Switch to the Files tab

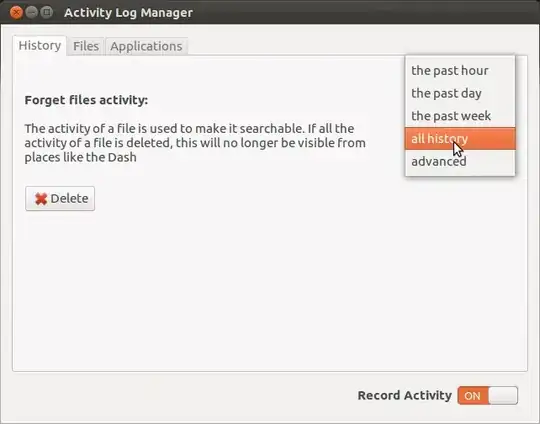[86, 46]
